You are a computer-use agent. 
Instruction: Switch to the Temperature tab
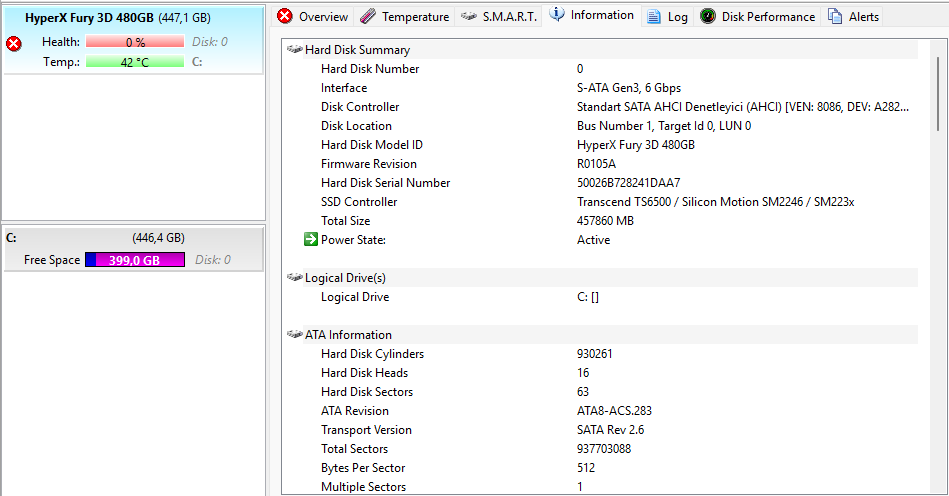click(x=404, y=16)
